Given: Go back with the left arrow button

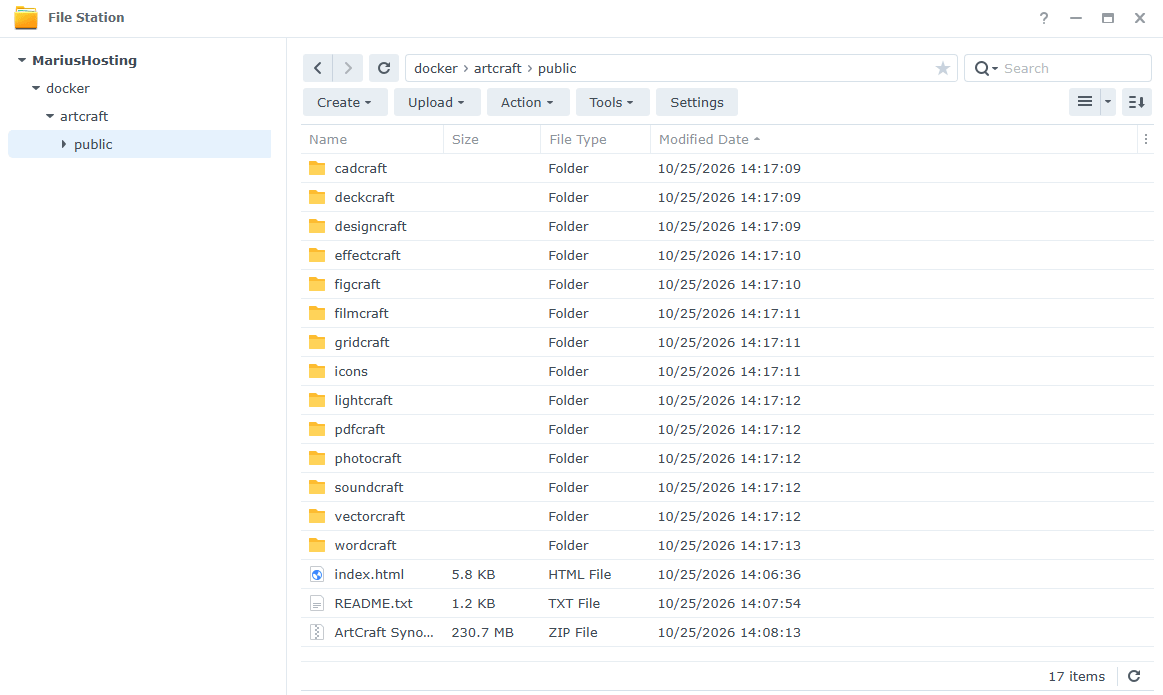Looking at the screenshot, I should tap(317, 68).
